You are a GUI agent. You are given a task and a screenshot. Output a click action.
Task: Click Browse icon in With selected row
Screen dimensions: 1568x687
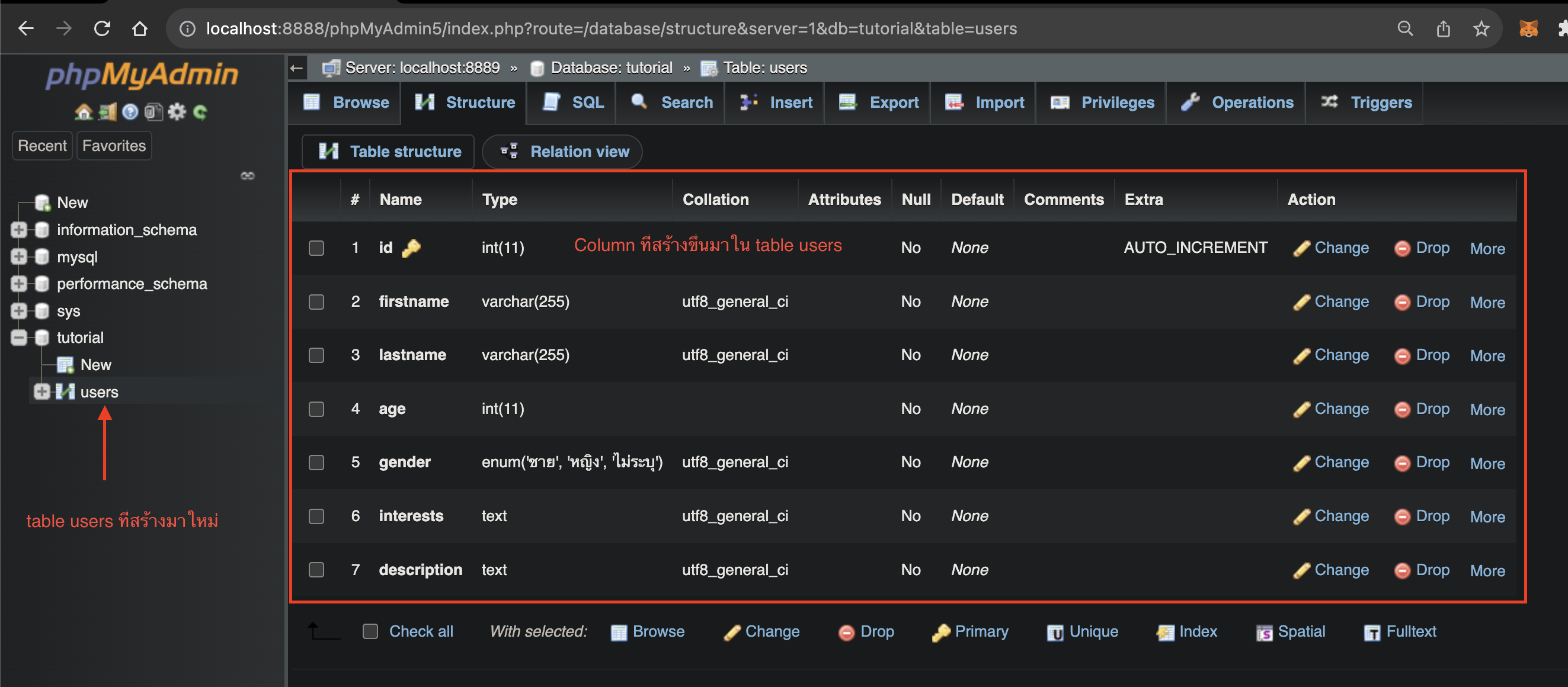click(619, 633)
